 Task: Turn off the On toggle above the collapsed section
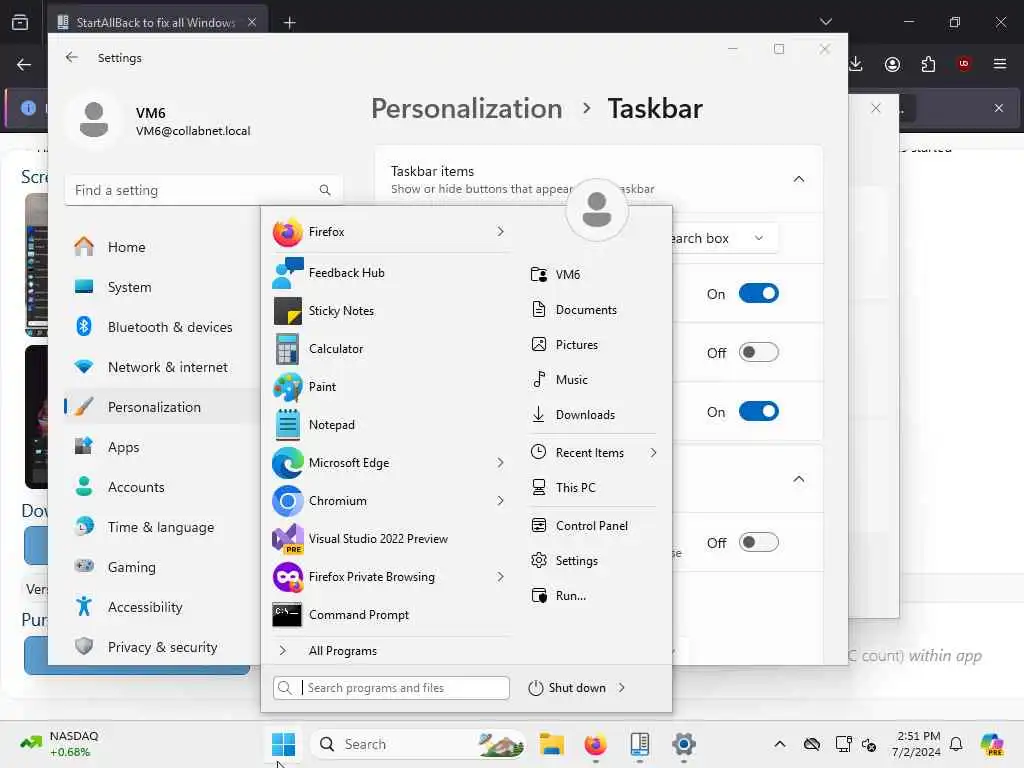click(x=759, y=411)
